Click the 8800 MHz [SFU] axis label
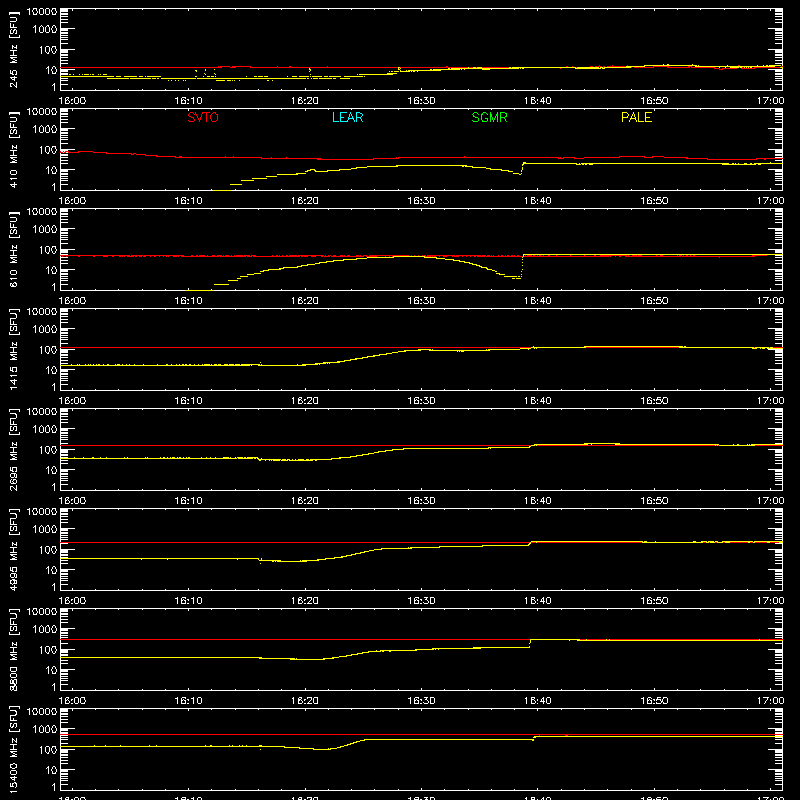Viewport: 800px width, 800px height. coord(14,649)
